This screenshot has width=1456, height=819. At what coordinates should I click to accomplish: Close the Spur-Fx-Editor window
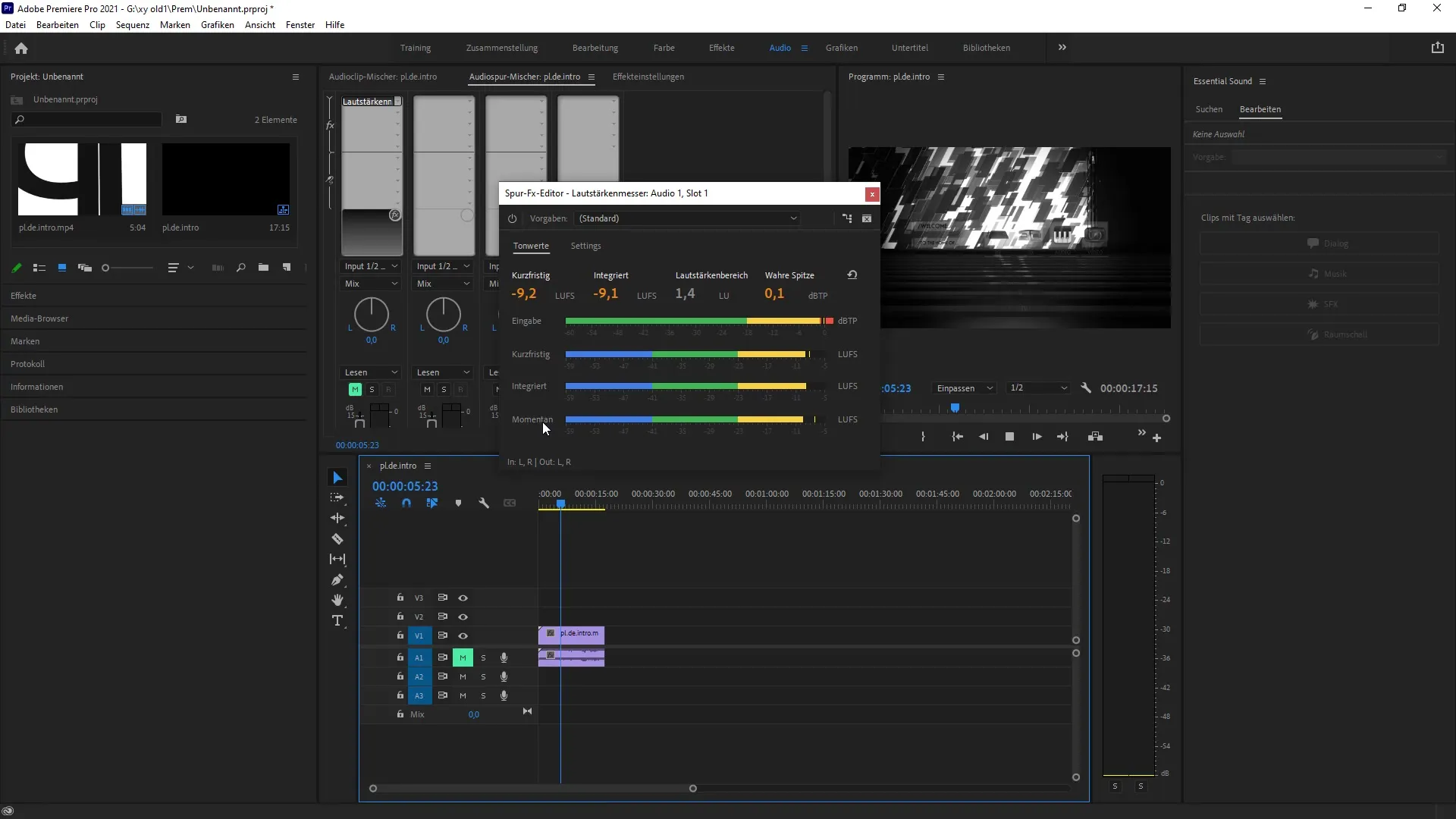[872, 194]
